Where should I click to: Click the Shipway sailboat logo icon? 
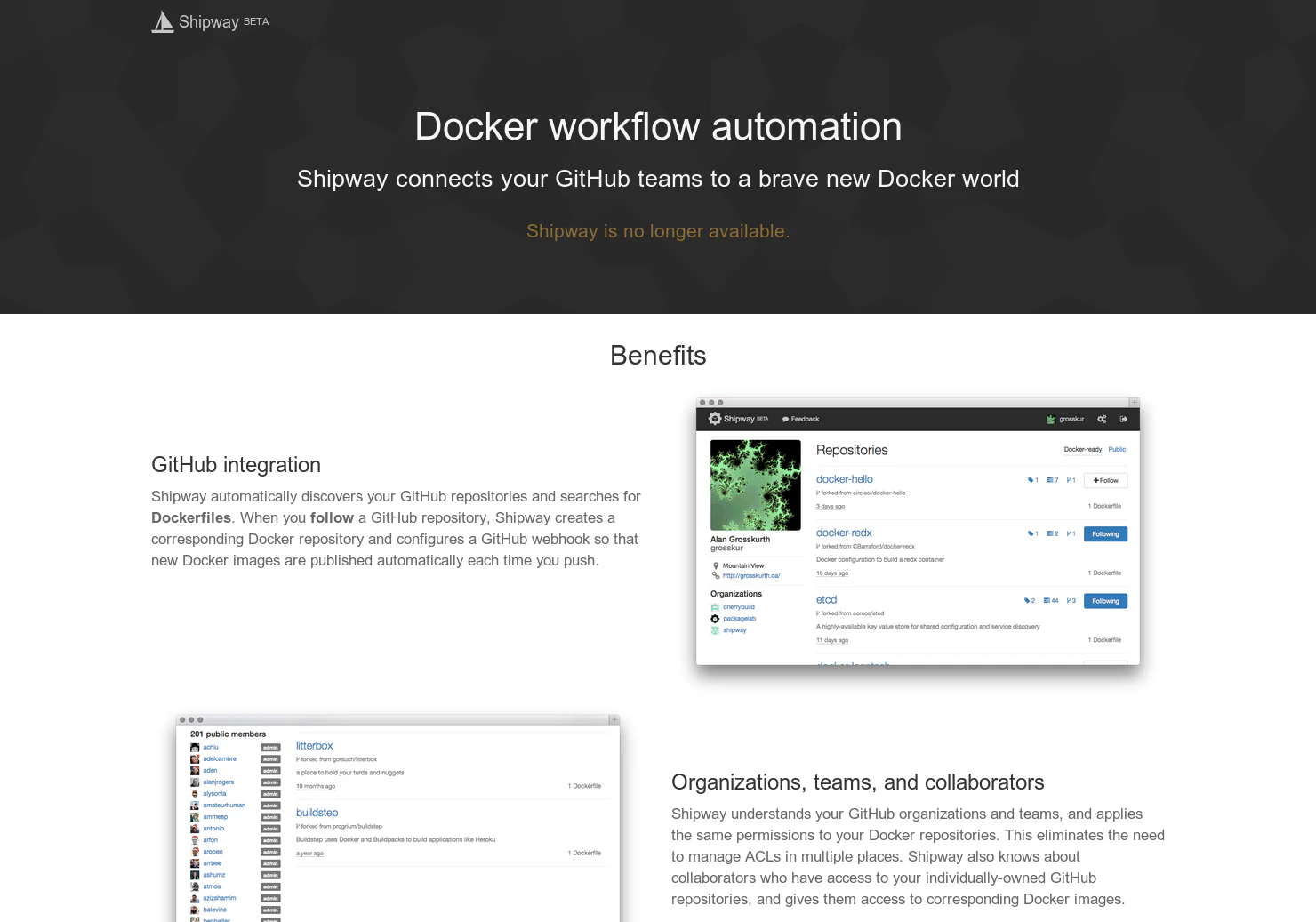pos(163,21)
